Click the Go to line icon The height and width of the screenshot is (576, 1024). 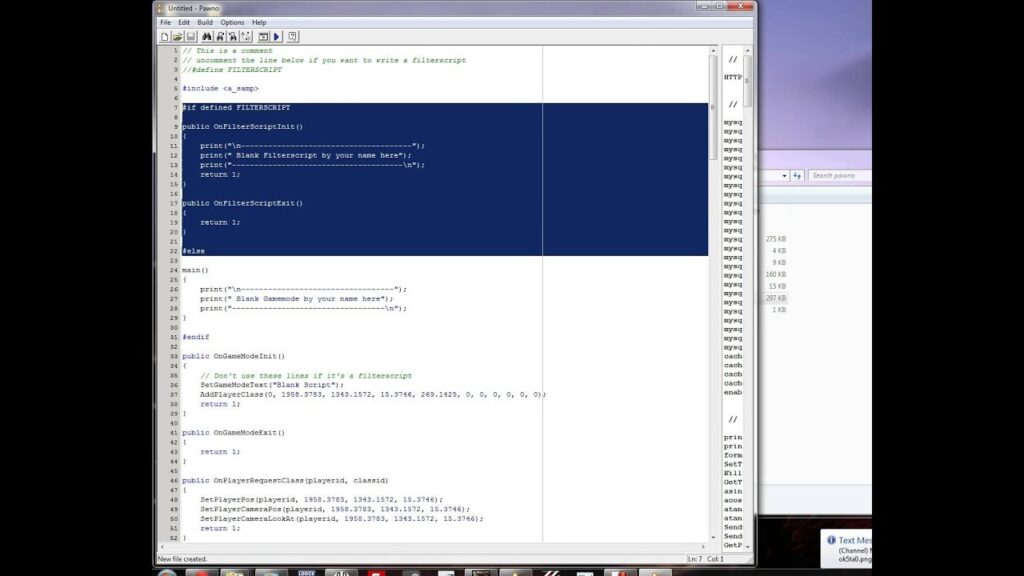(246, 37)
